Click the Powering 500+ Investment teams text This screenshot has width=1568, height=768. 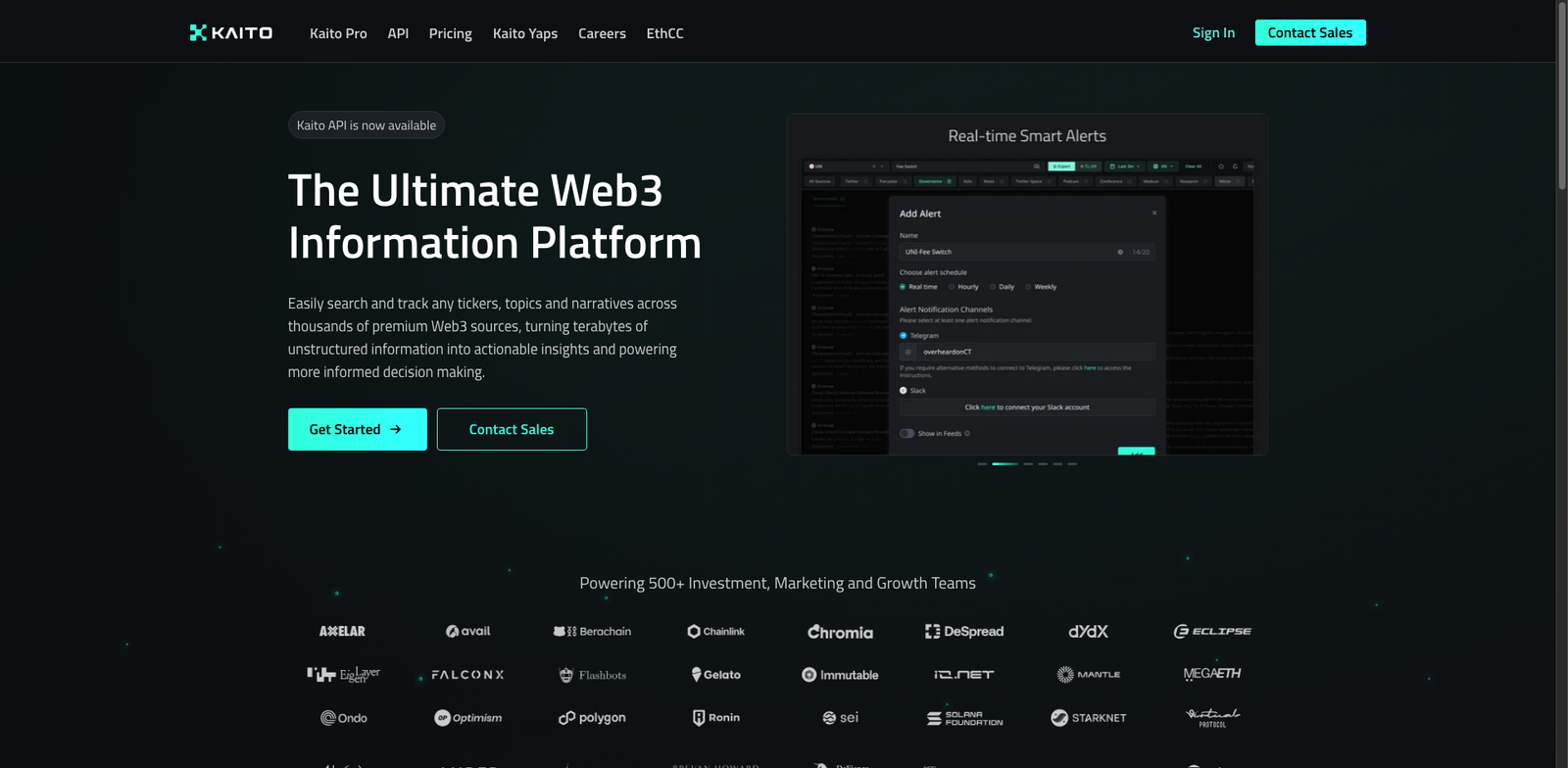(777, 583)
